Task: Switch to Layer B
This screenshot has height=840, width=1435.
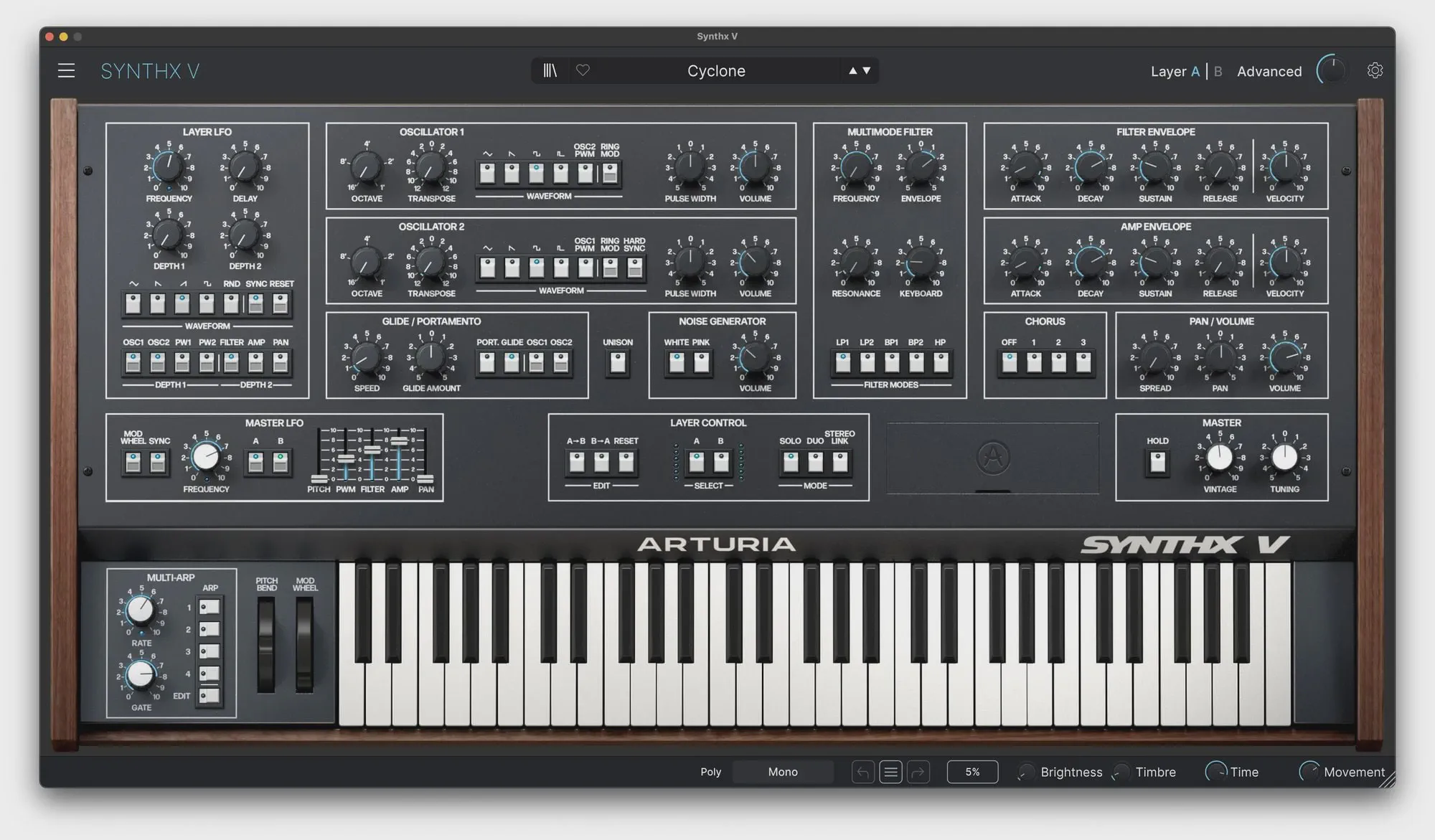Action: click(1218, 71)
